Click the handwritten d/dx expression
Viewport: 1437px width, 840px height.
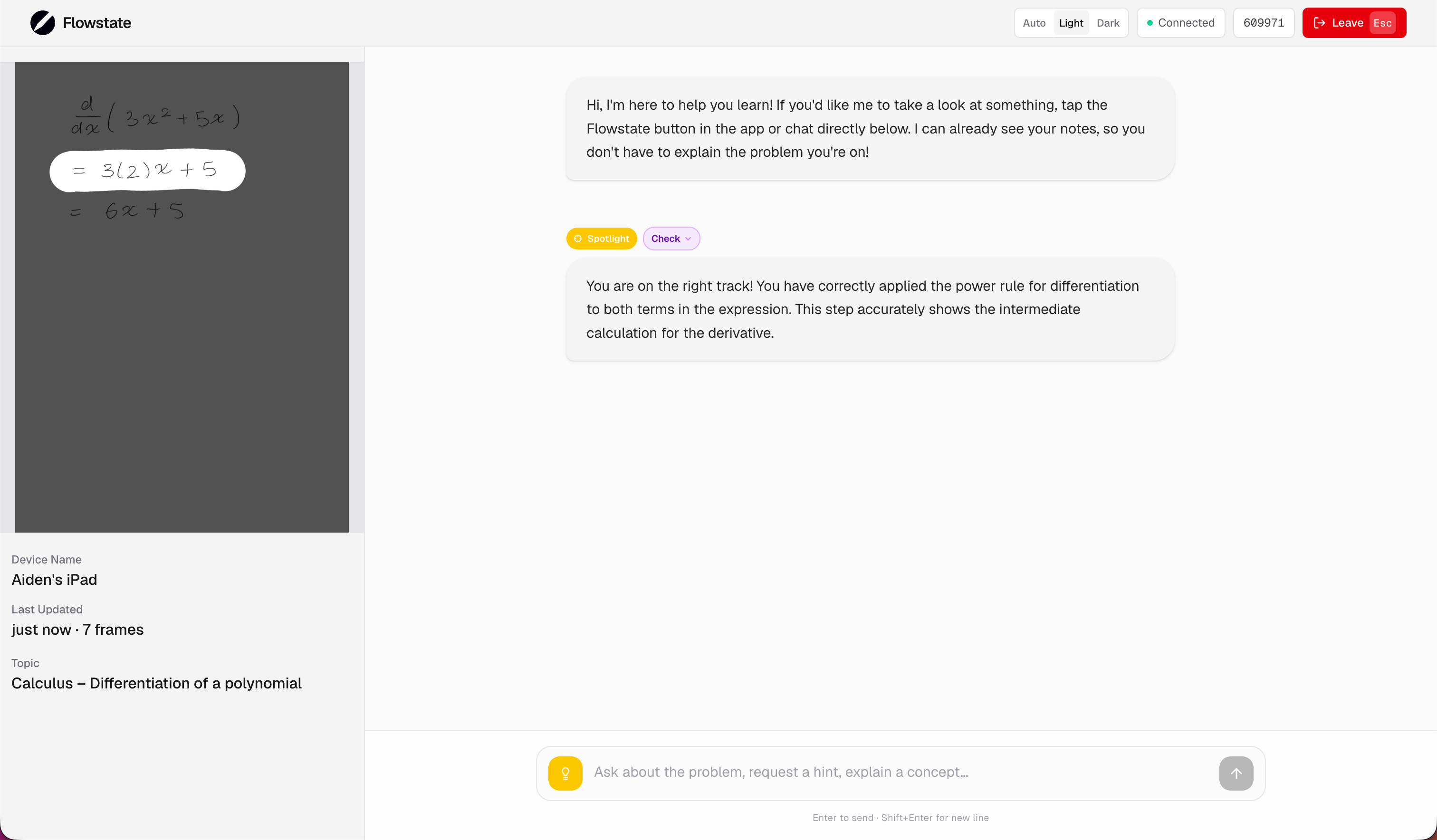tap(154, 116)
